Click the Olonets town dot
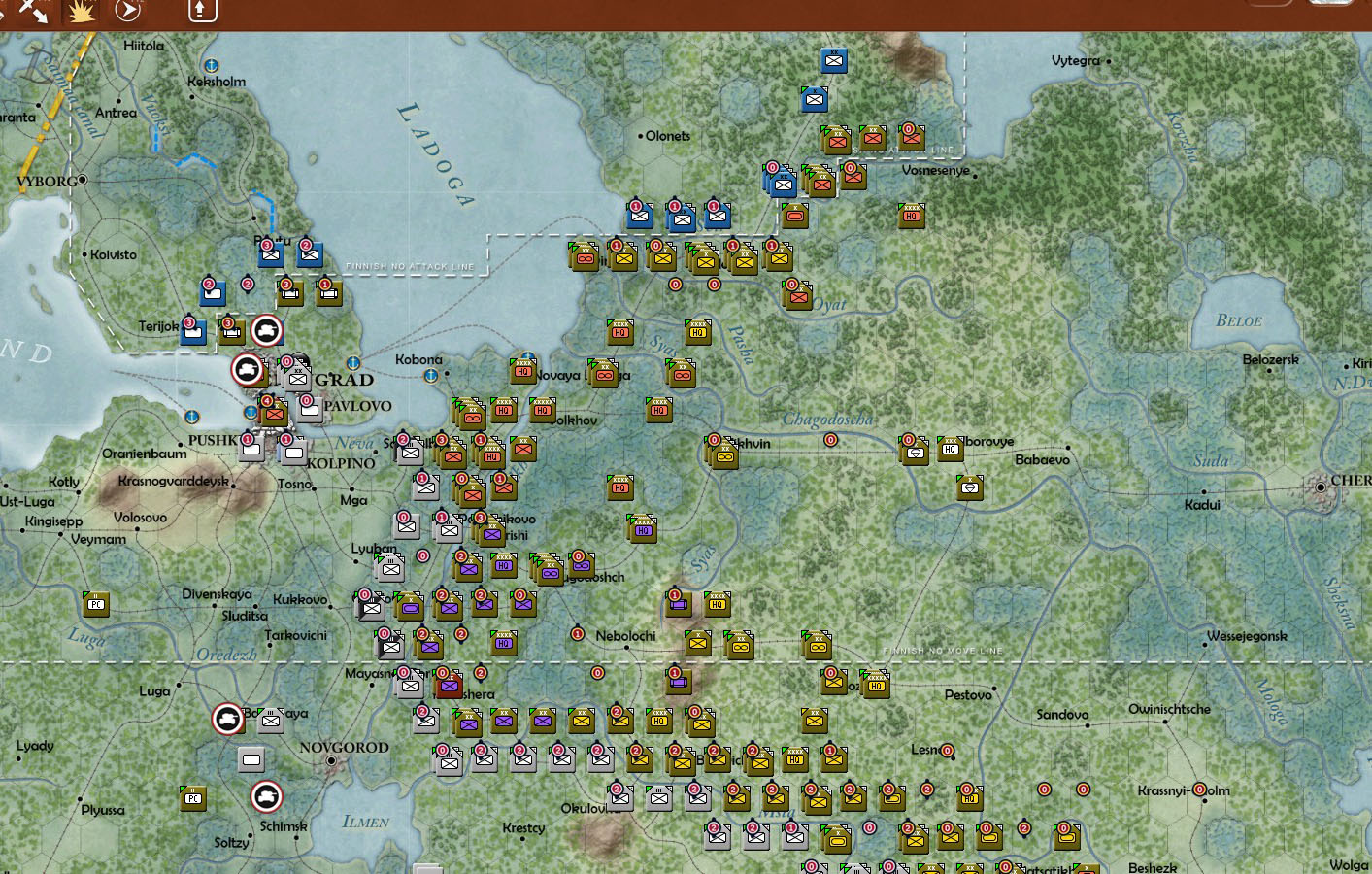1372x874 pixels. point(641,136)
